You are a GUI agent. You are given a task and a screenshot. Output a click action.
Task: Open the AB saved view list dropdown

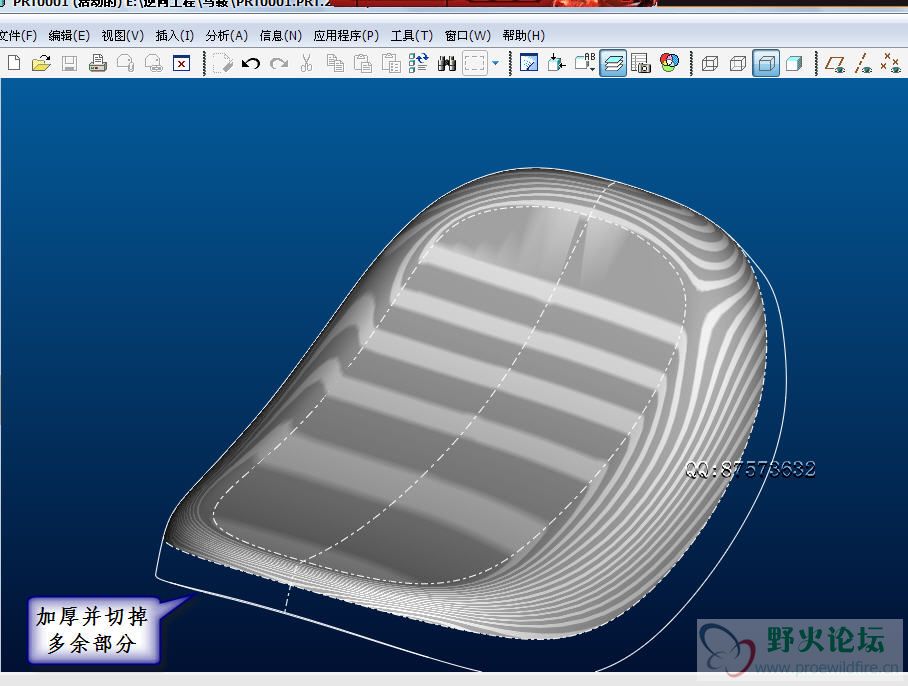click(x=585, y=63)
